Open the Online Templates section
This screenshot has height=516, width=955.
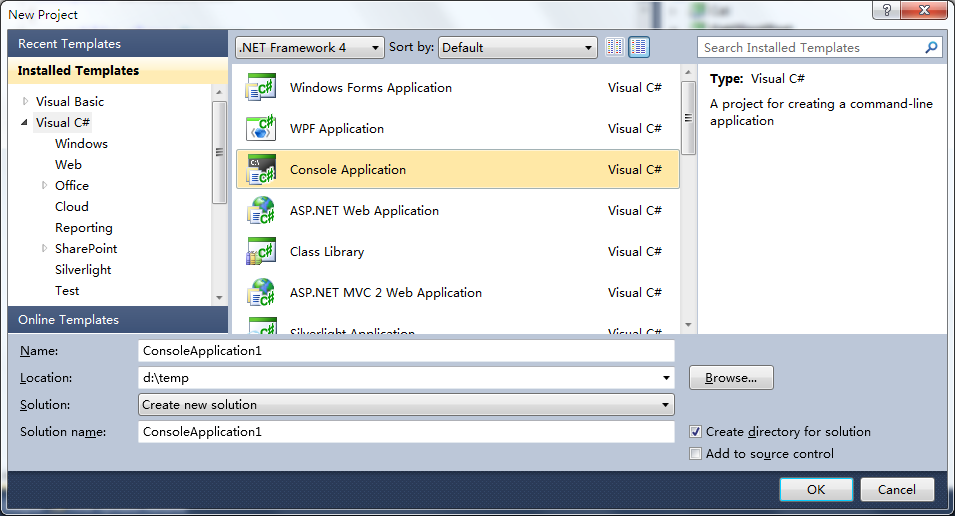(118, 319)
